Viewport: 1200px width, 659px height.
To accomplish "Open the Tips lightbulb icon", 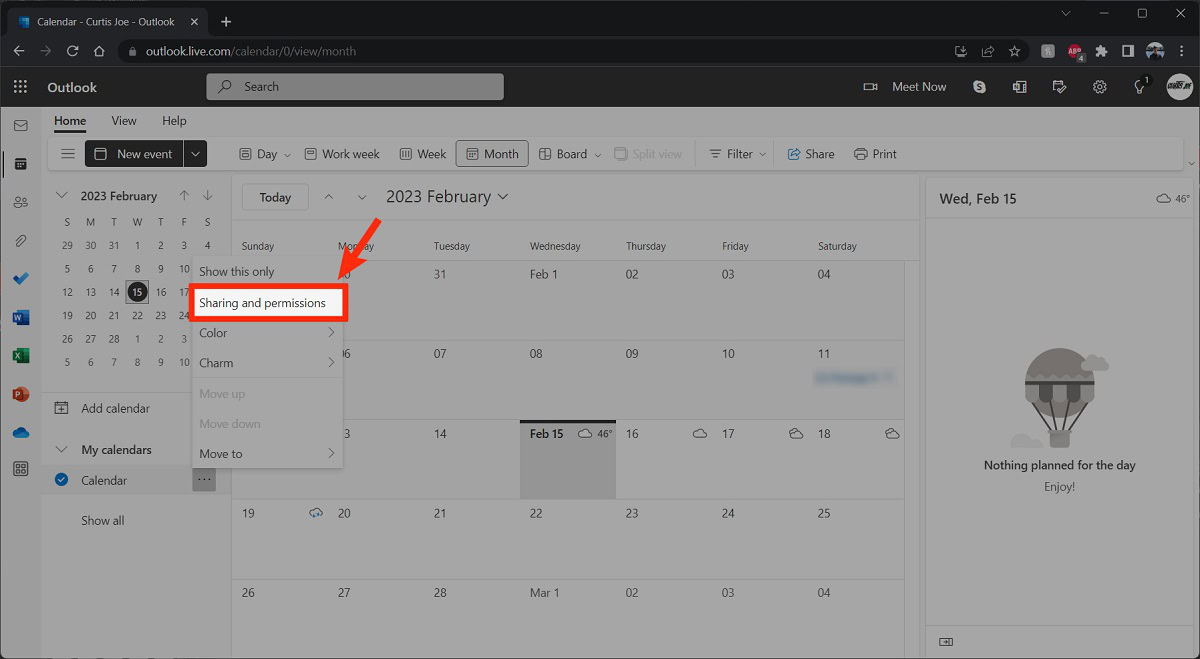I will pyautogui.click(x=1140, y=87).
